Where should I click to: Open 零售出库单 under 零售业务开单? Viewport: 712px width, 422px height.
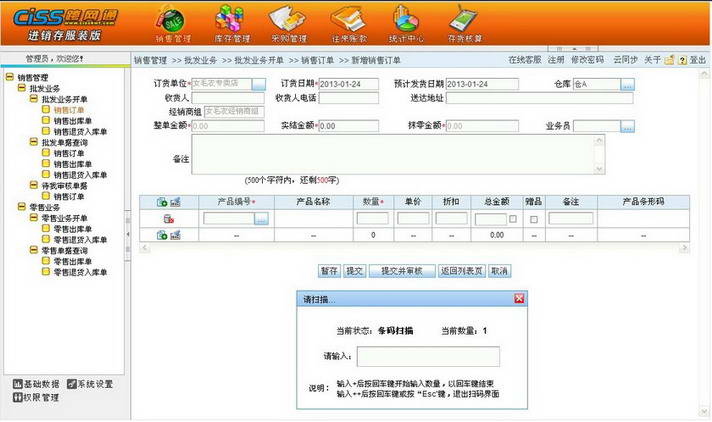coord(73,229)
